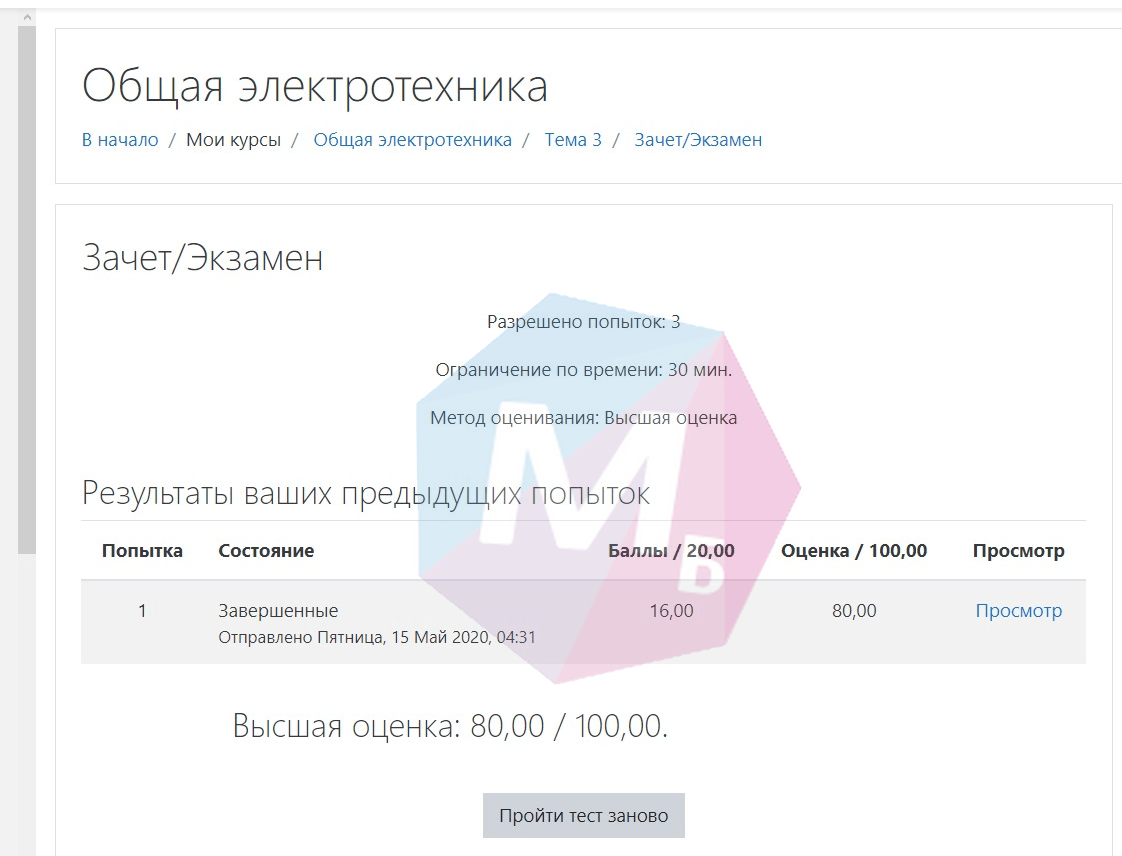Open "Общая электротехника" course breadcrumb link
The width and height of the screenshot is (1122, 856).
pos(412,140)
